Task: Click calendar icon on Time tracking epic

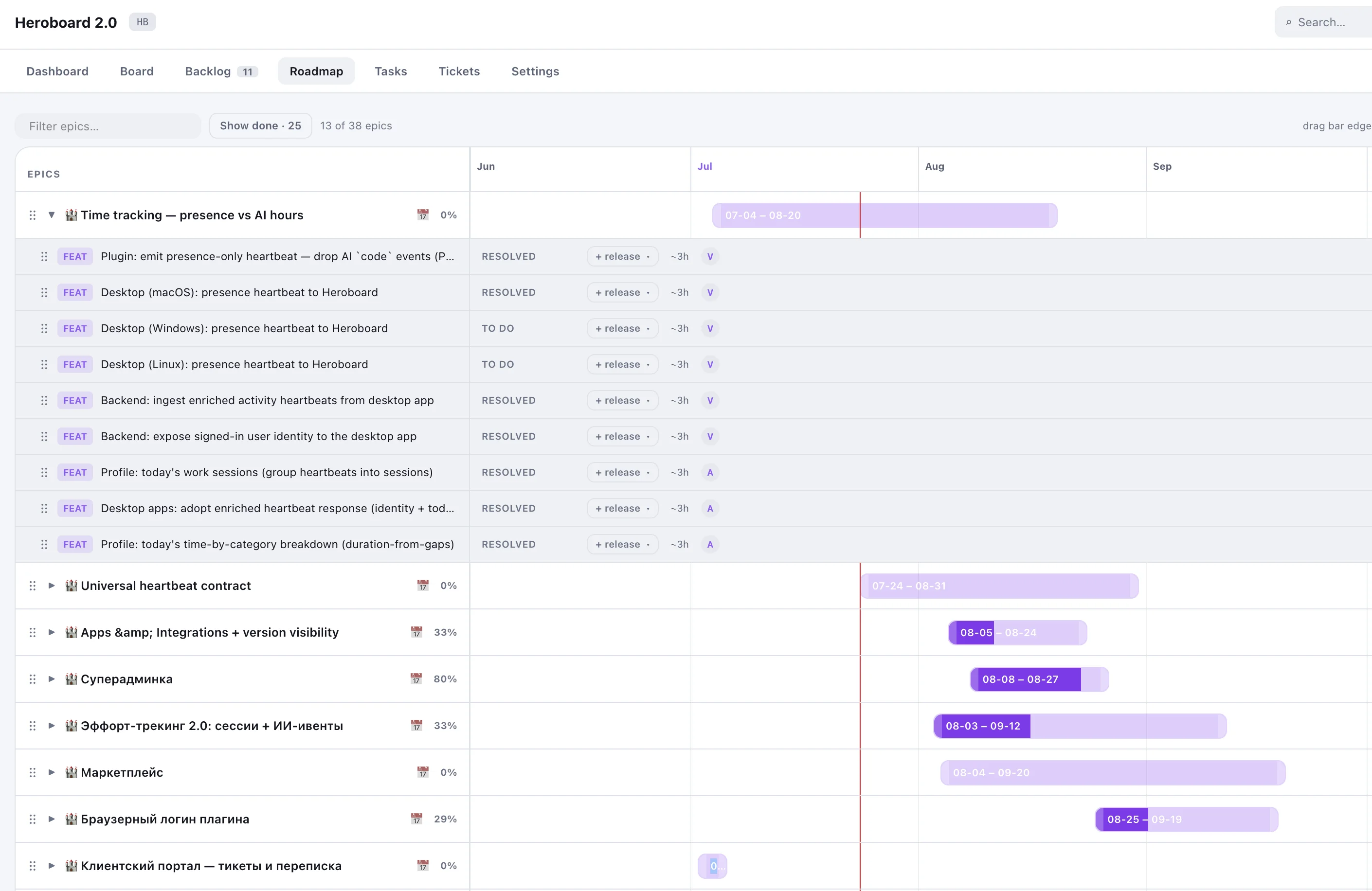Action: pyautogui.click(x=423, y=215)
